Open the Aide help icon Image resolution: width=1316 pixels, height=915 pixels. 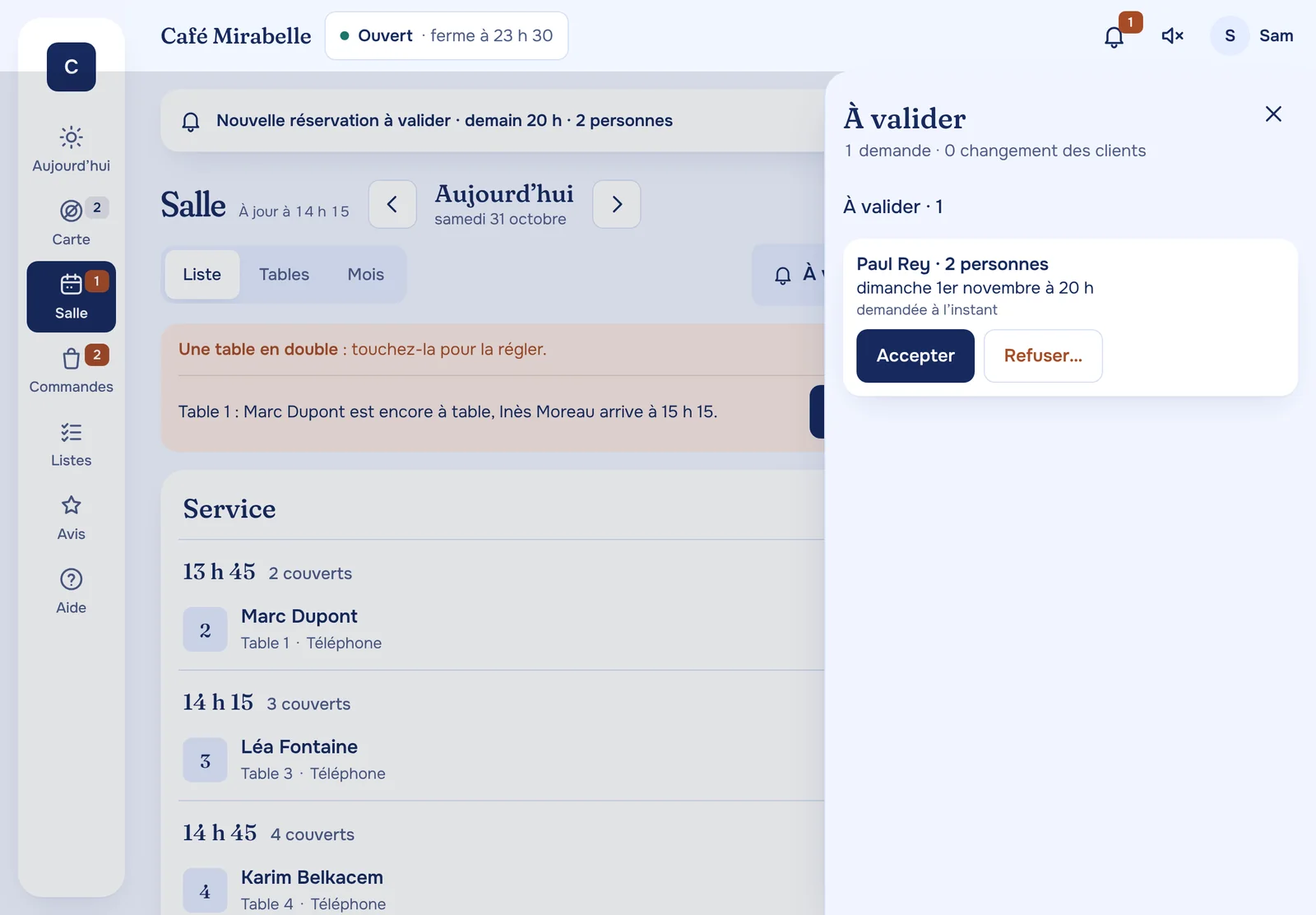click(x=71, y=579)
